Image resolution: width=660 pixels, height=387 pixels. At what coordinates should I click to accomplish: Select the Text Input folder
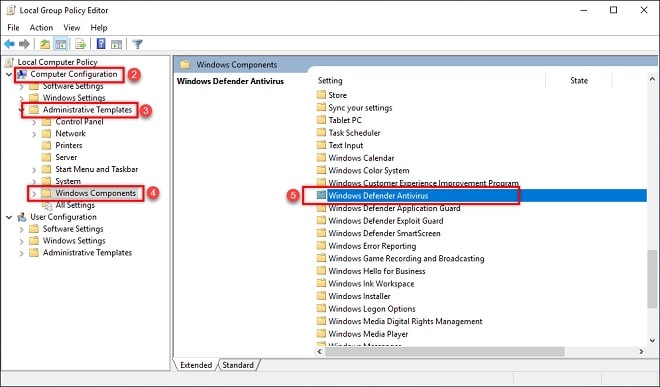pos(346,146)
